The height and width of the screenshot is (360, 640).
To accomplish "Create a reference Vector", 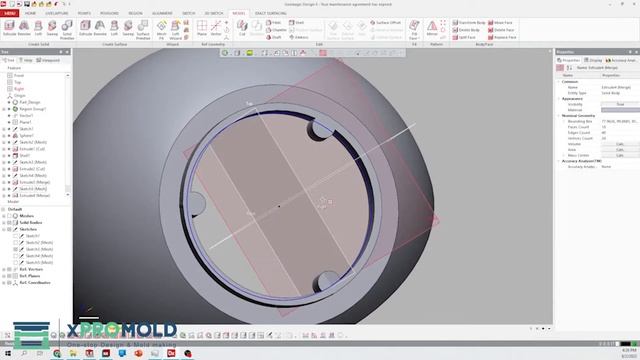I will (216, 29).
